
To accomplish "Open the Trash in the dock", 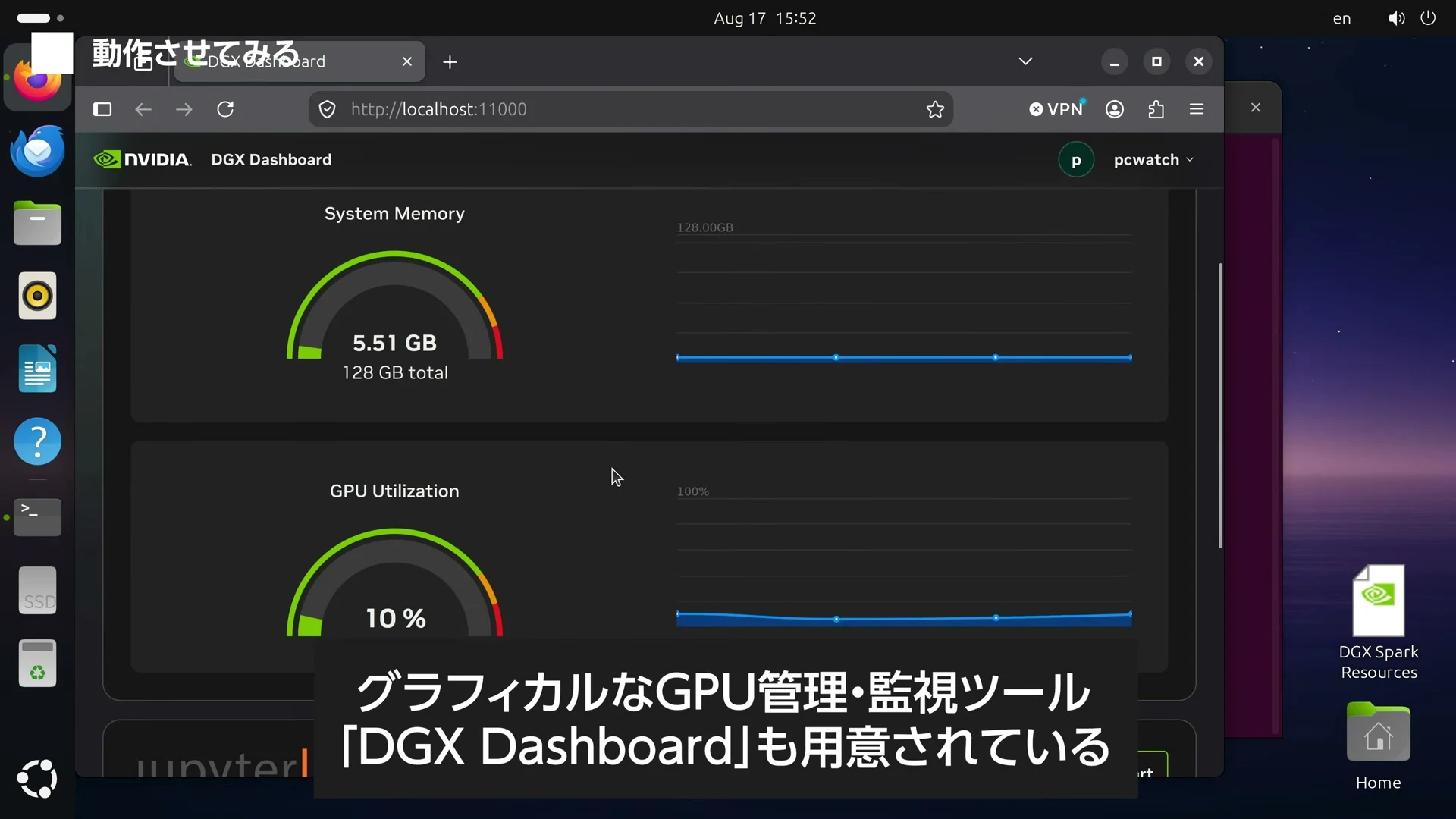I will pyautogui.click(x=37, y=664).
